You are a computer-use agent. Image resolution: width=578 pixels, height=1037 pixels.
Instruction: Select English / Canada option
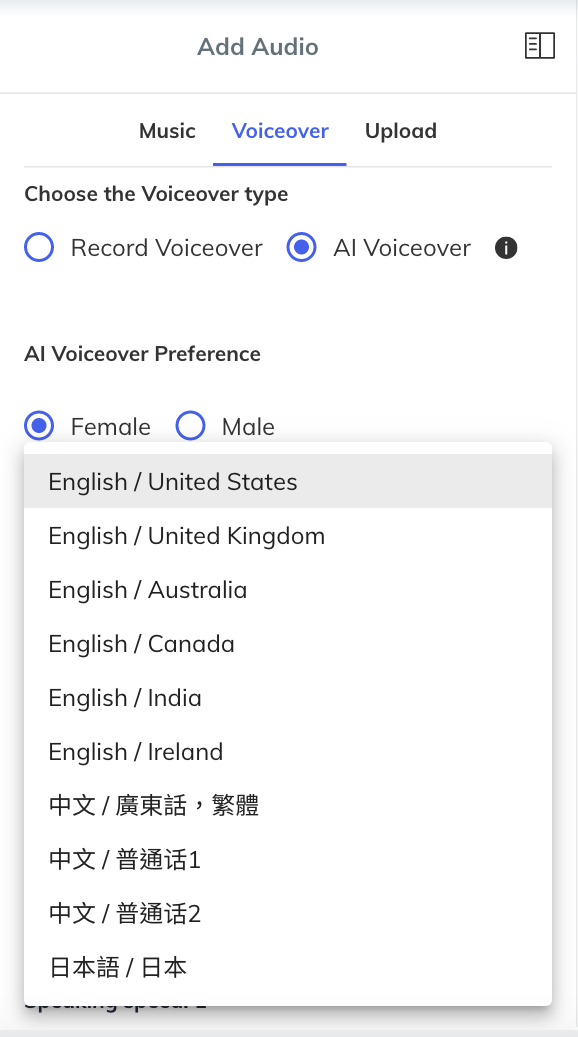(x=141, y=643)
